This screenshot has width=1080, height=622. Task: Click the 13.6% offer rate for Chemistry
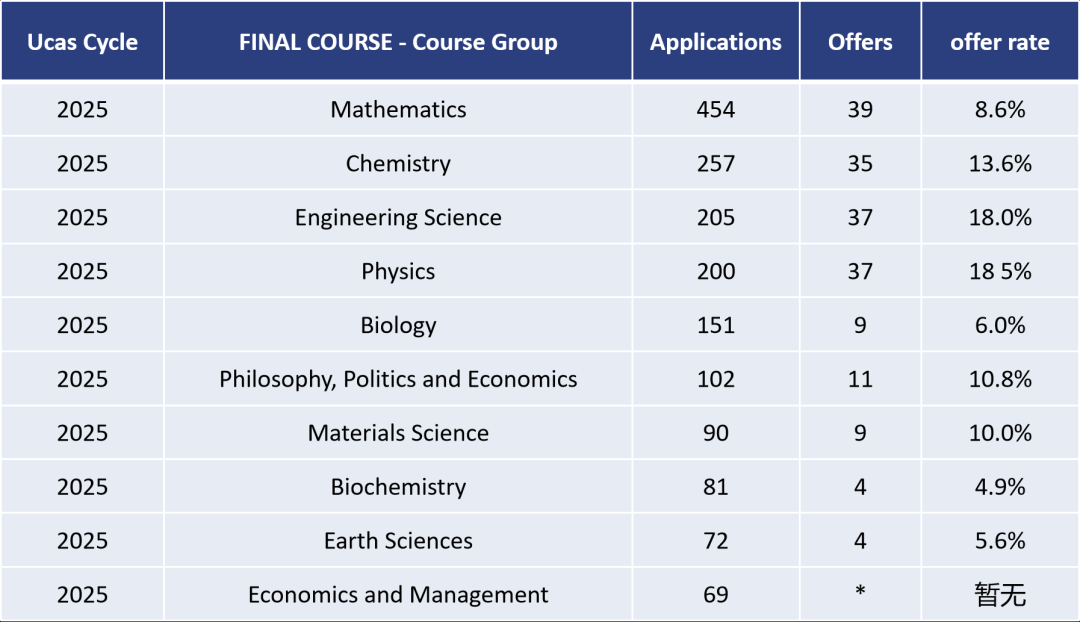click(1000, 164)
